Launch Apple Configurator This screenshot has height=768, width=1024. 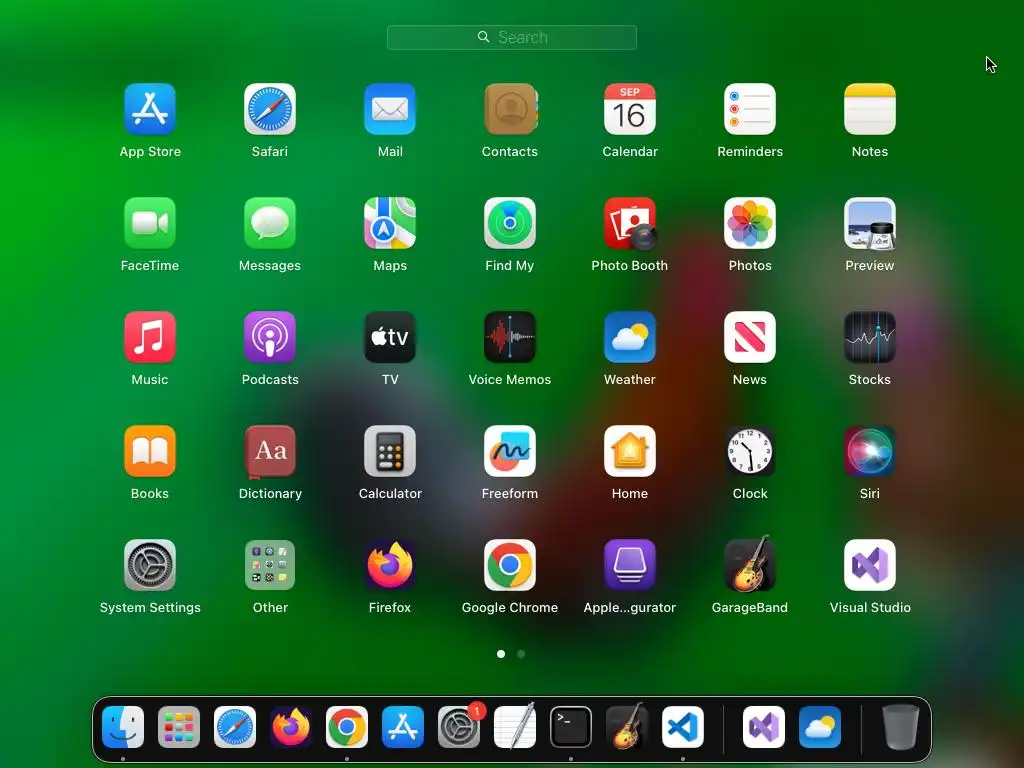(x=630, y=565)
